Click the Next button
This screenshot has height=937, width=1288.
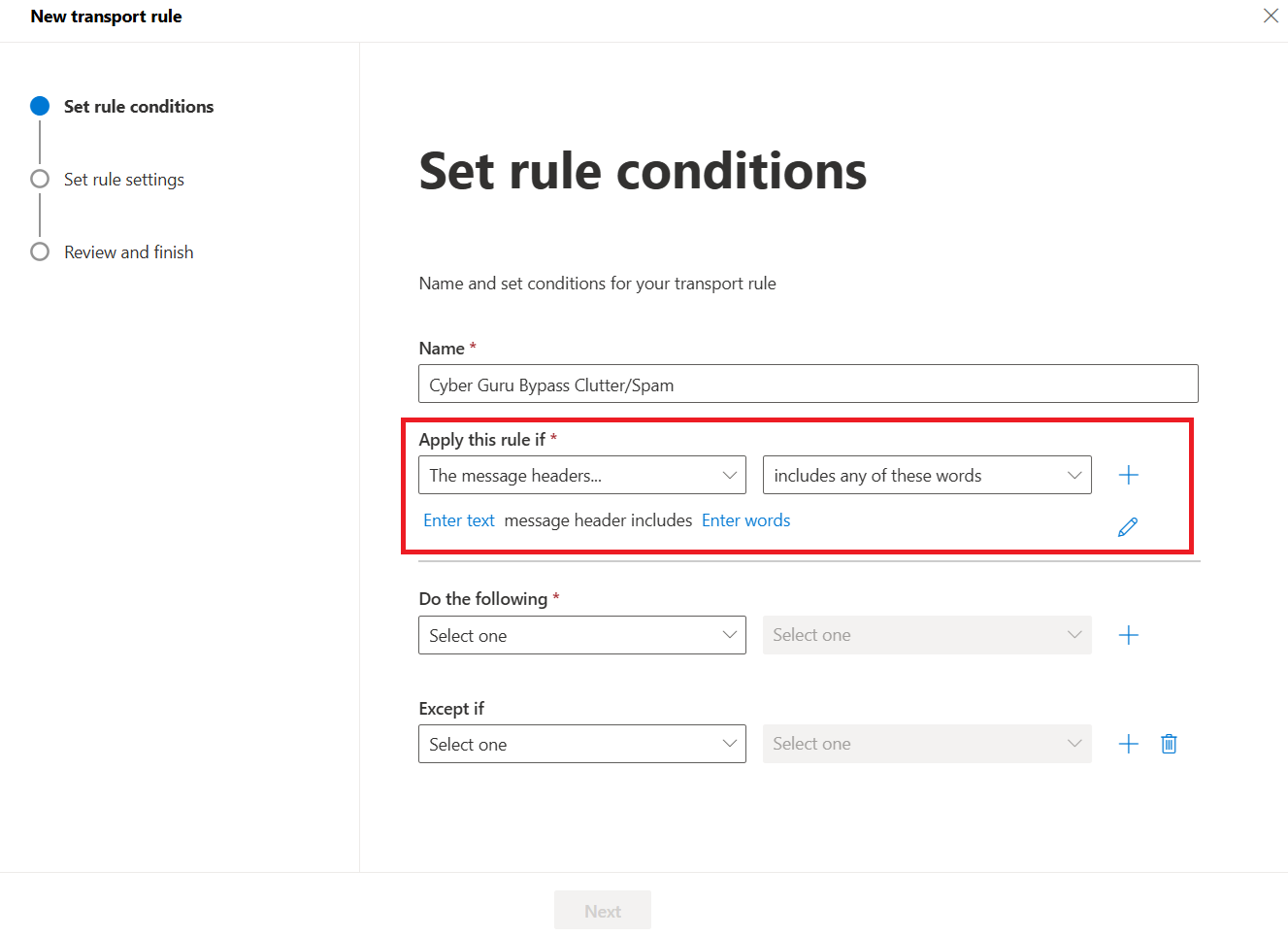603,911
